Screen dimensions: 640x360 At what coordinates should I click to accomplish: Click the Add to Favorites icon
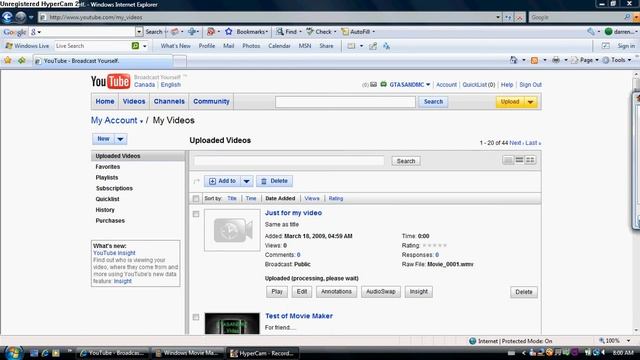(x=22, y=60)
